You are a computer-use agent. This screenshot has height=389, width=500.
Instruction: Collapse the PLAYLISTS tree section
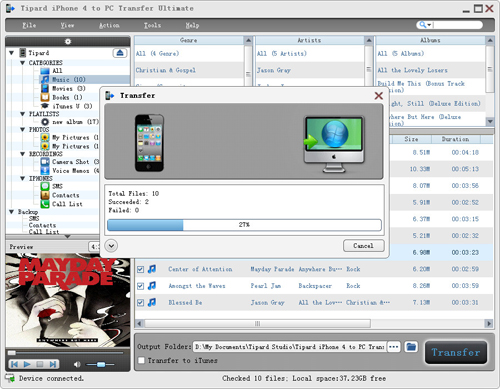[x=22, y=114]
